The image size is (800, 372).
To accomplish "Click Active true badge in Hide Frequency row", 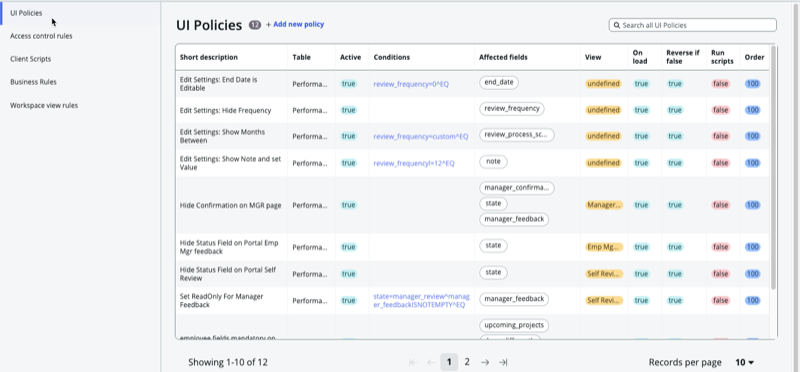I will click(x=348, y=110).
